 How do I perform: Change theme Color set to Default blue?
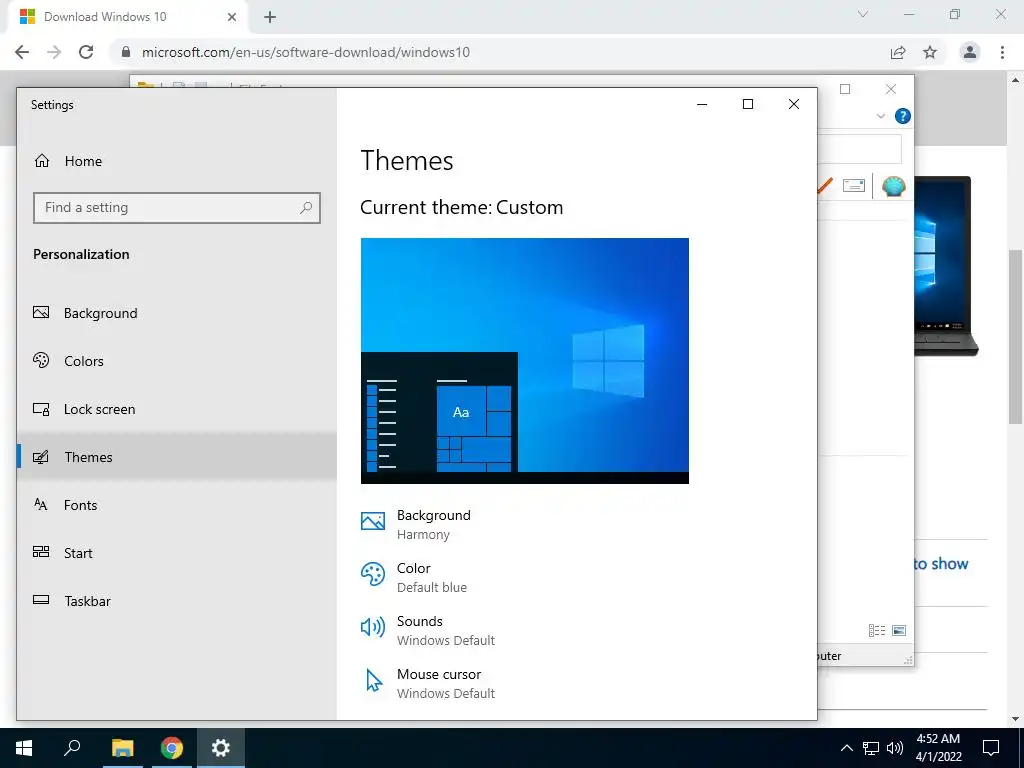[x=414, y=577]
